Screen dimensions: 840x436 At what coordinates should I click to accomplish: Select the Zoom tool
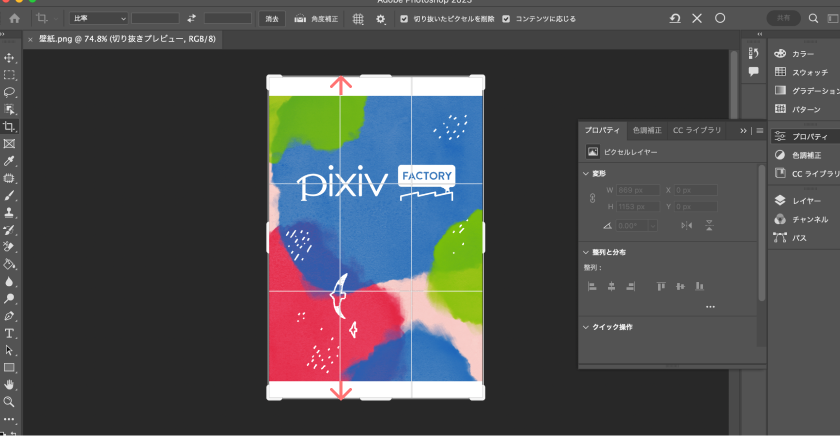tap(9, 402)
